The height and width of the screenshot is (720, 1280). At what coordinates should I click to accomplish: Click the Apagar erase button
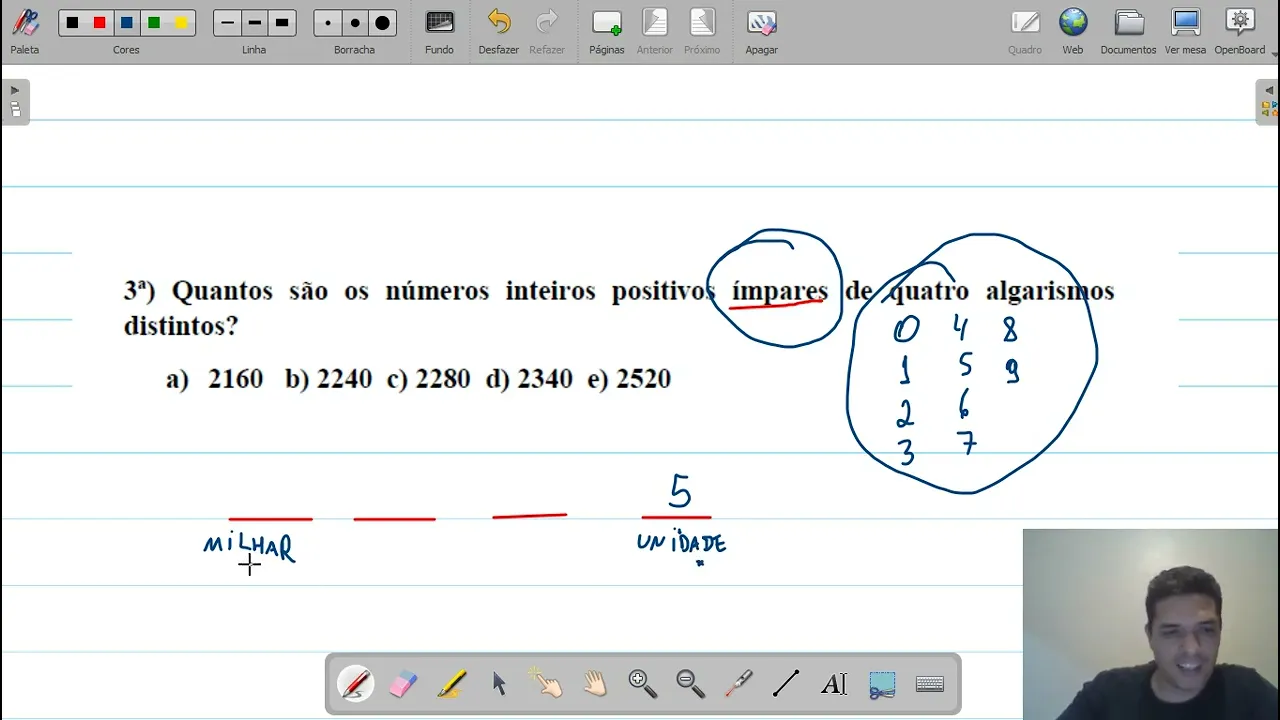pyautogui.click(x=761, y=31)
